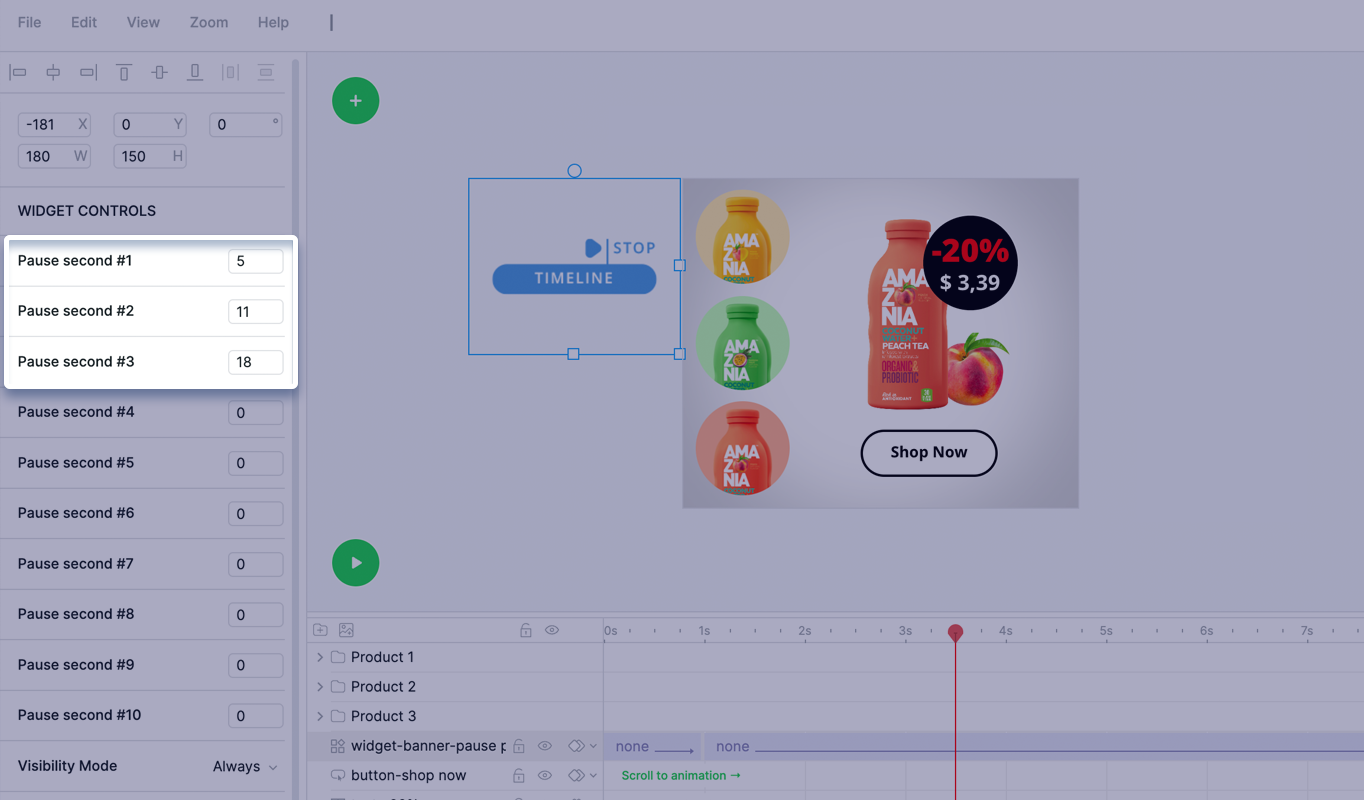Viewport: 1364px width, 800px height.
Task: Click the rotation handle above the selection
Action: point(574,171)
